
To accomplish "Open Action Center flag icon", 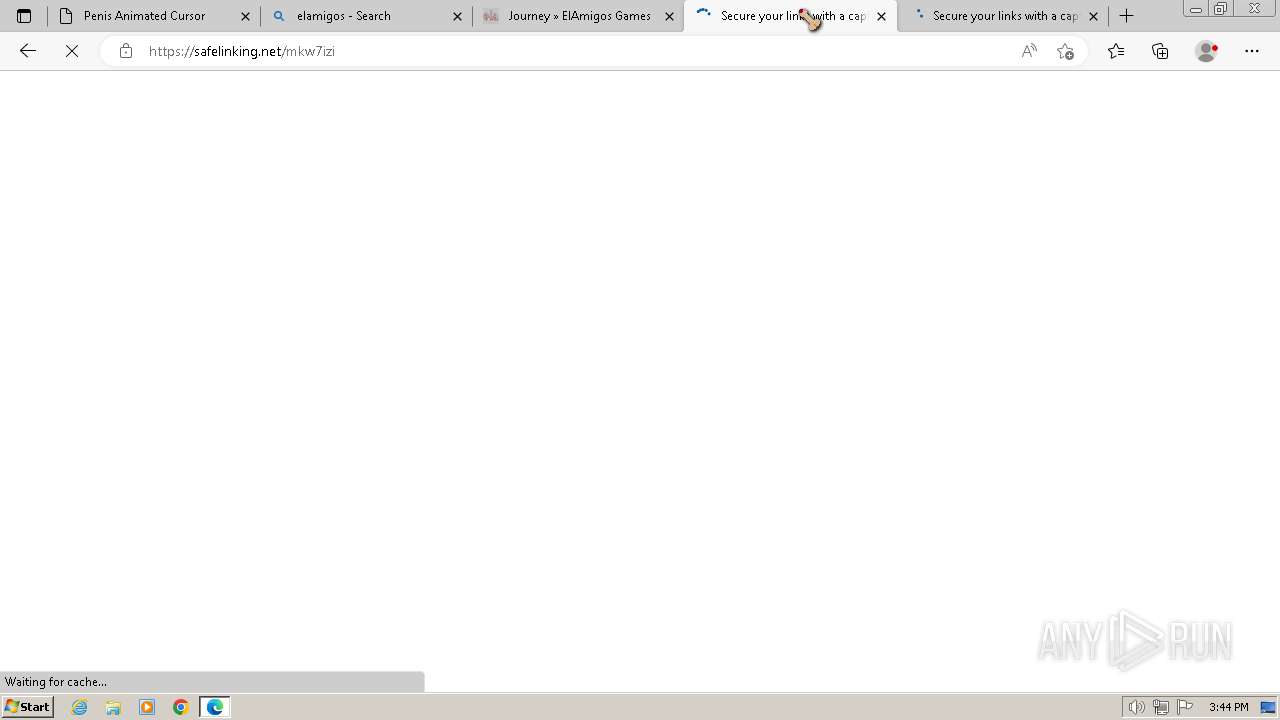I will pyautogui.click(x=1185, y=707).
